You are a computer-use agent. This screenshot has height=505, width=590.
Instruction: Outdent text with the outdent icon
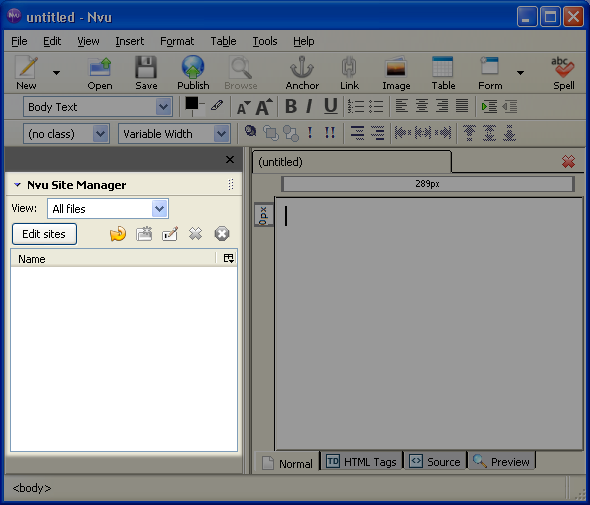(510, 106)
